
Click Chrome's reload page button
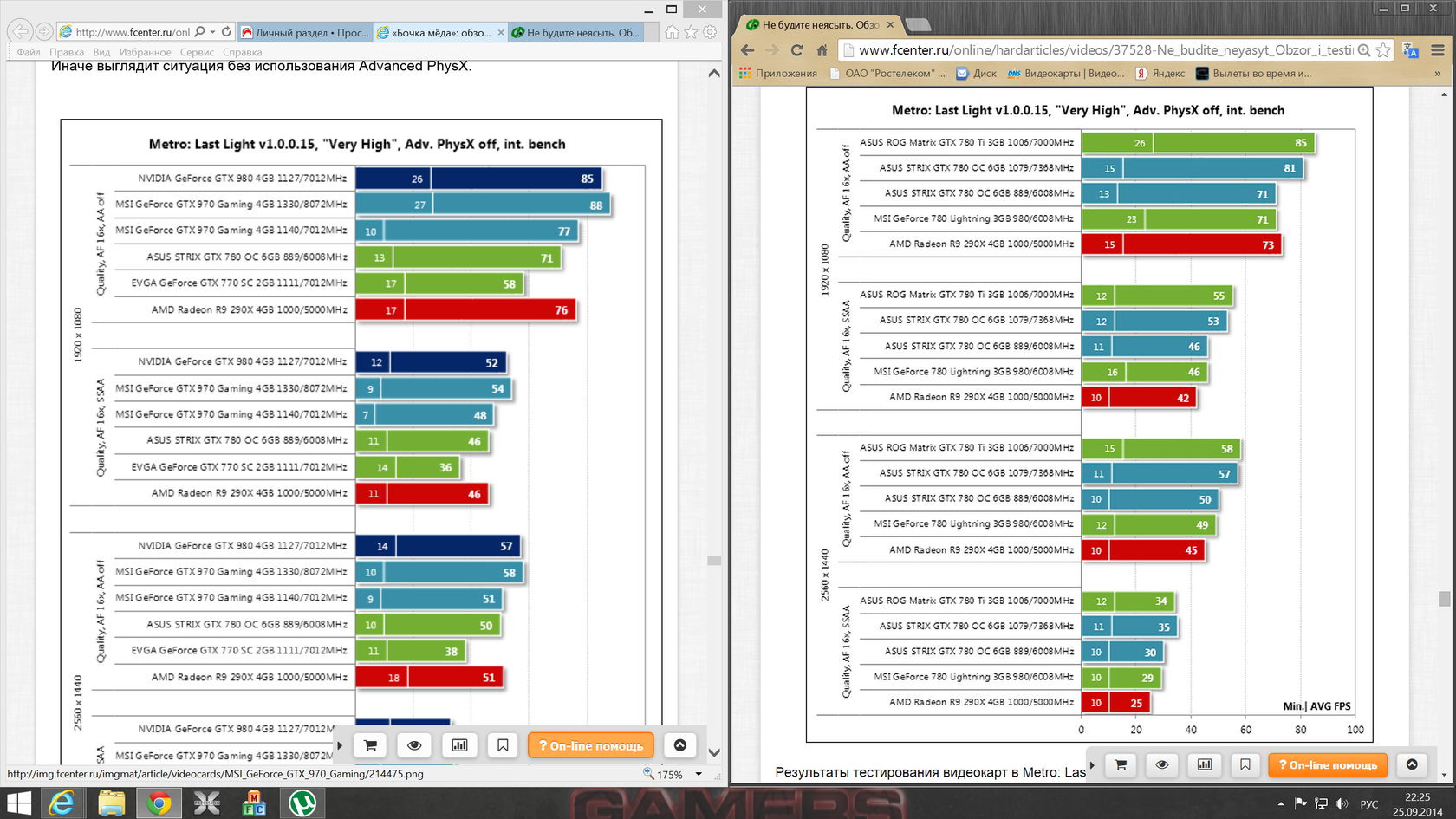796,50
